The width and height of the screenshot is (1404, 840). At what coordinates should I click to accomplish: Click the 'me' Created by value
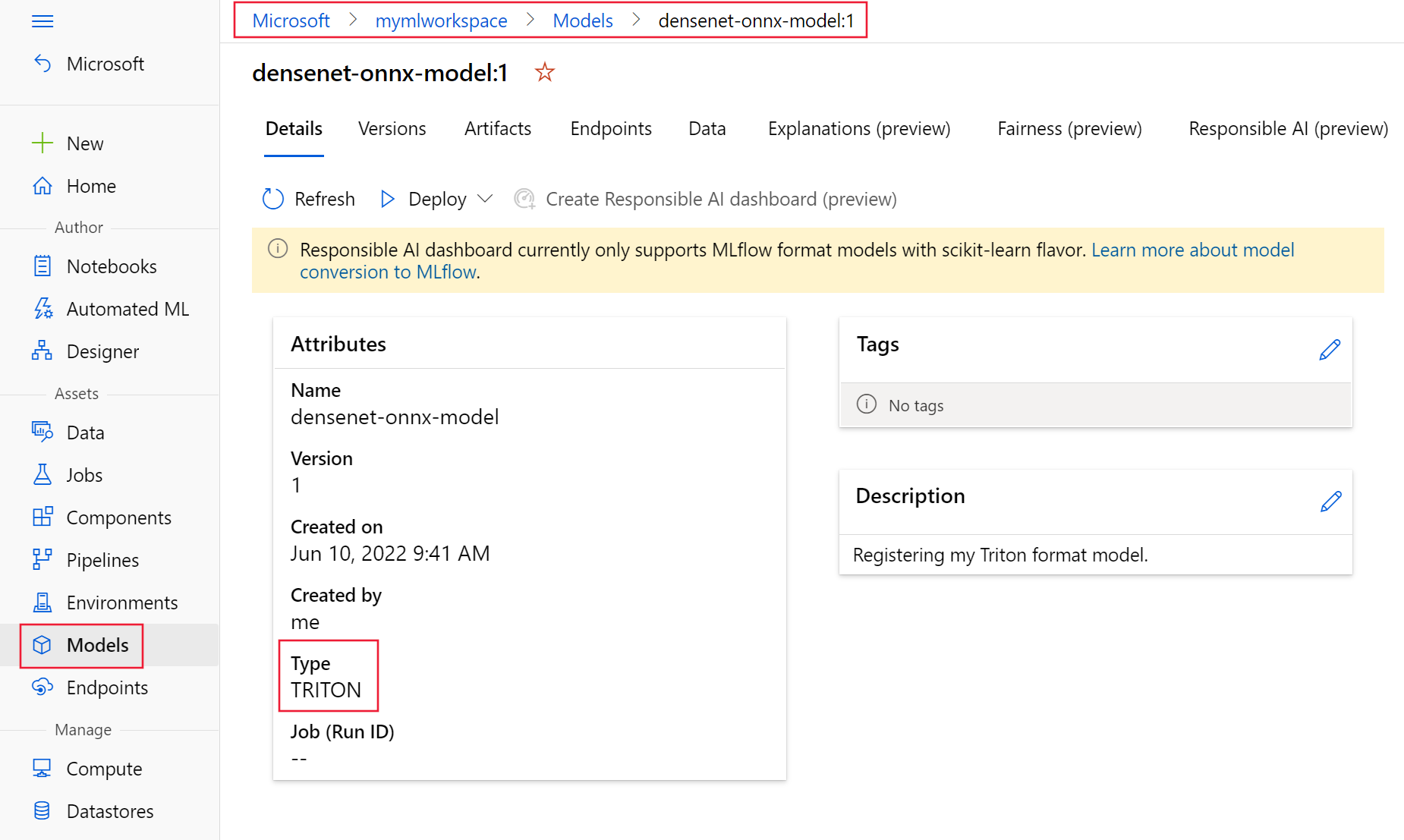305,622
